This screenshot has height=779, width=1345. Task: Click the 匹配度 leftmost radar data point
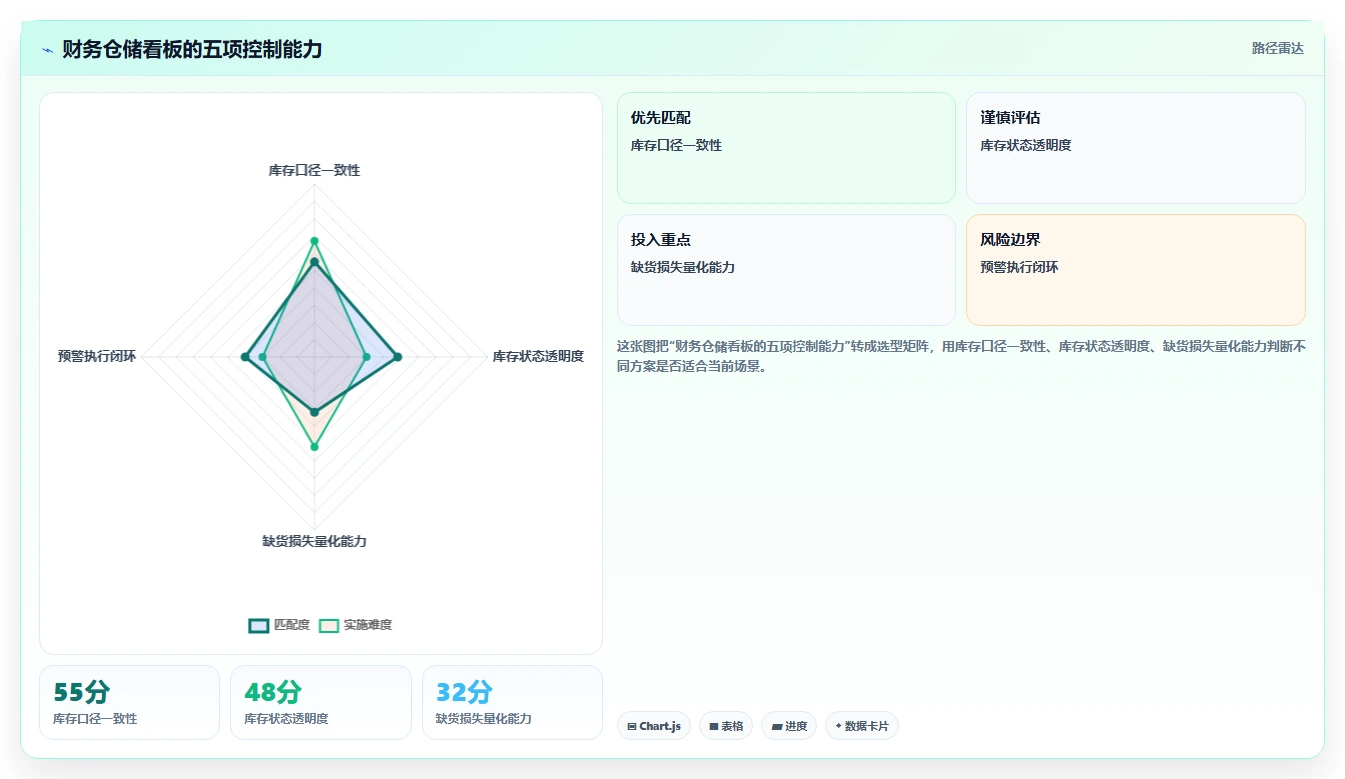[245, 357]
